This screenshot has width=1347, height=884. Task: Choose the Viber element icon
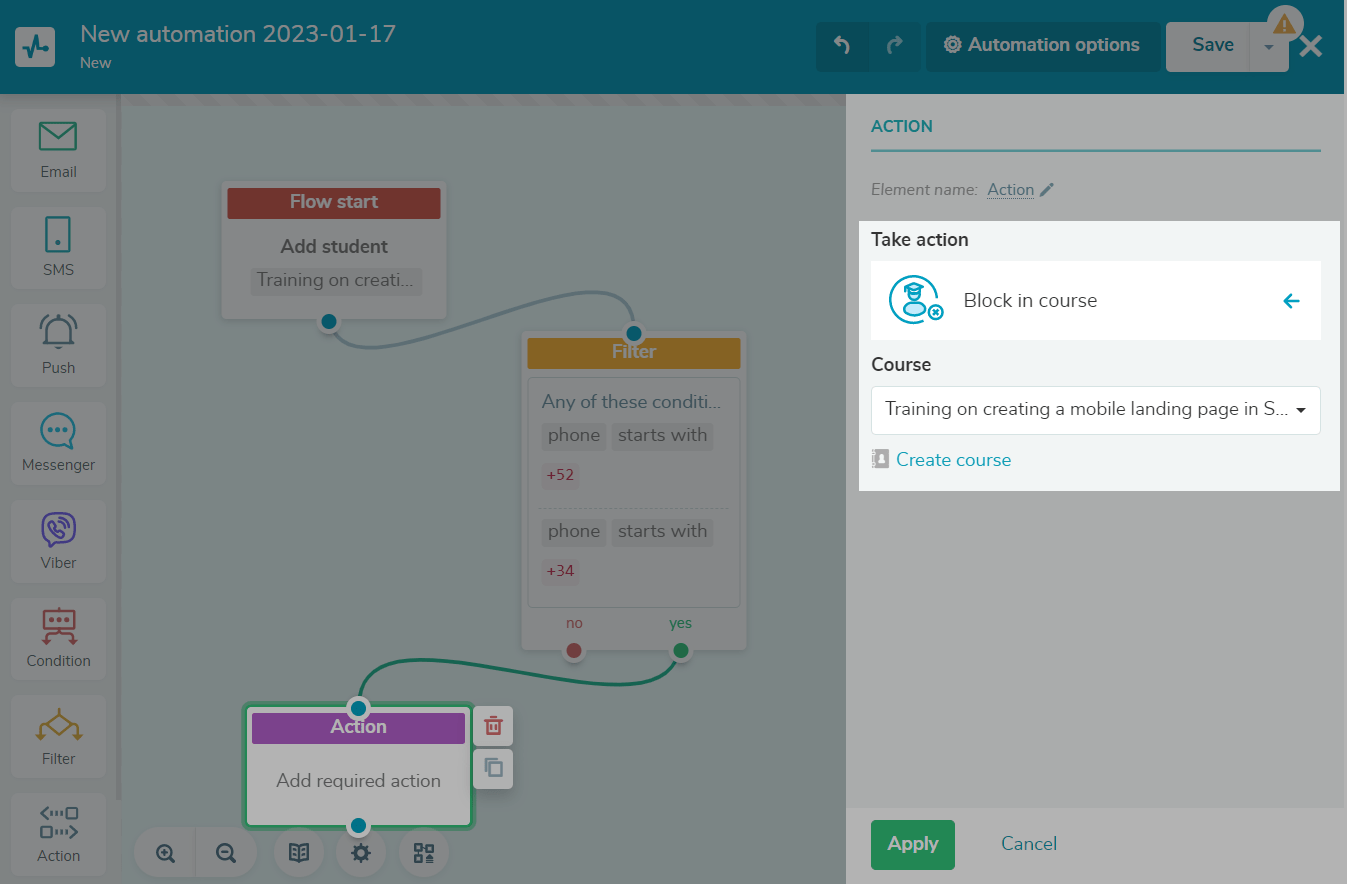tap(58, 541)
